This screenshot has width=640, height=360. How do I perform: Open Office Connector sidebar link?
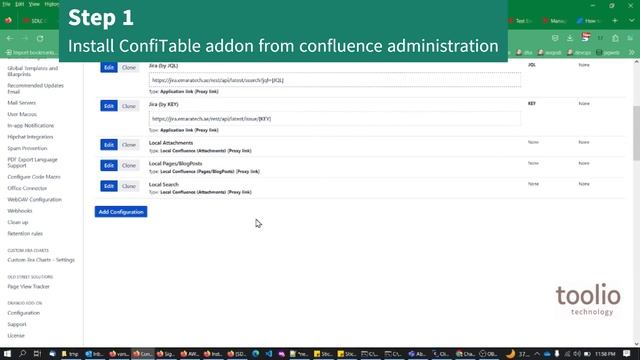coord(27,188)
